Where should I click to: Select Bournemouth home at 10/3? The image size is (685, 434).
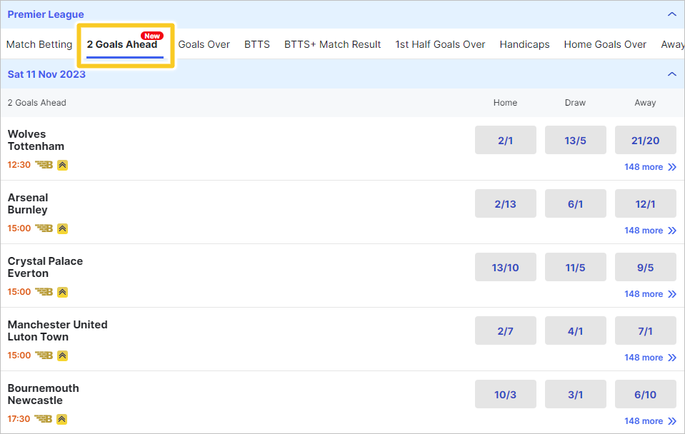click(x=505, y=394)
